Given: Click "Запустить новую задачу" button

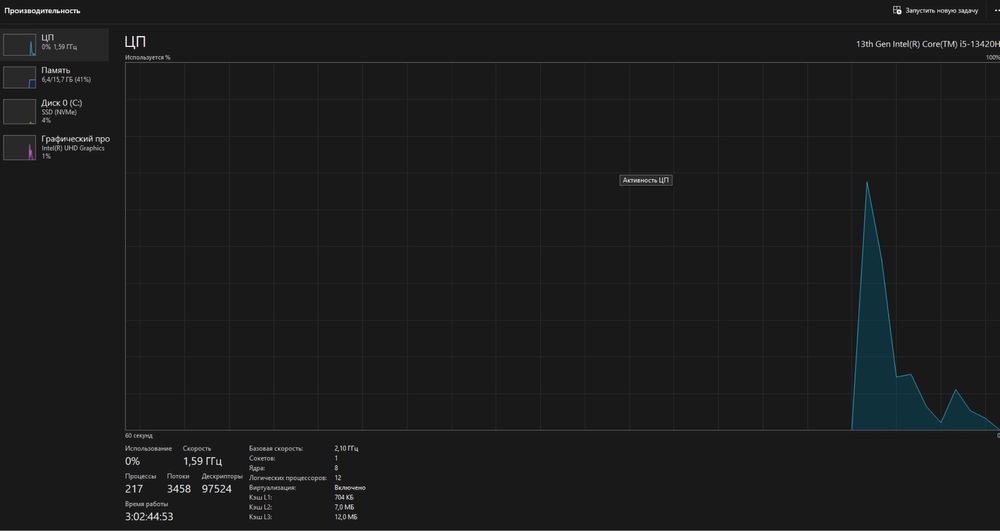Looking at the screenshot, I should point(935,11).
